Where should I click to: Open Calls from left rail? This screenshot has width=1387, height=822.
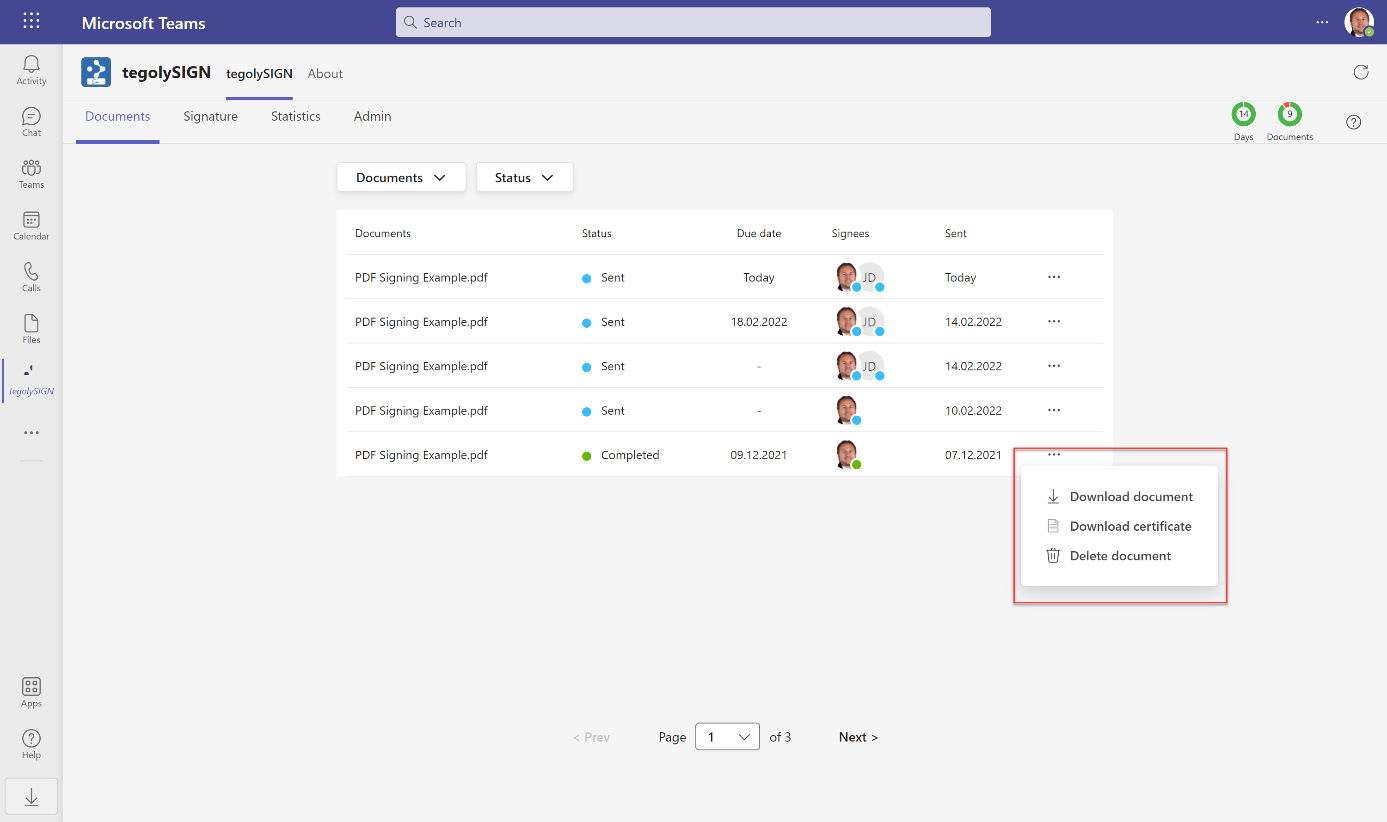click(31, 277)
